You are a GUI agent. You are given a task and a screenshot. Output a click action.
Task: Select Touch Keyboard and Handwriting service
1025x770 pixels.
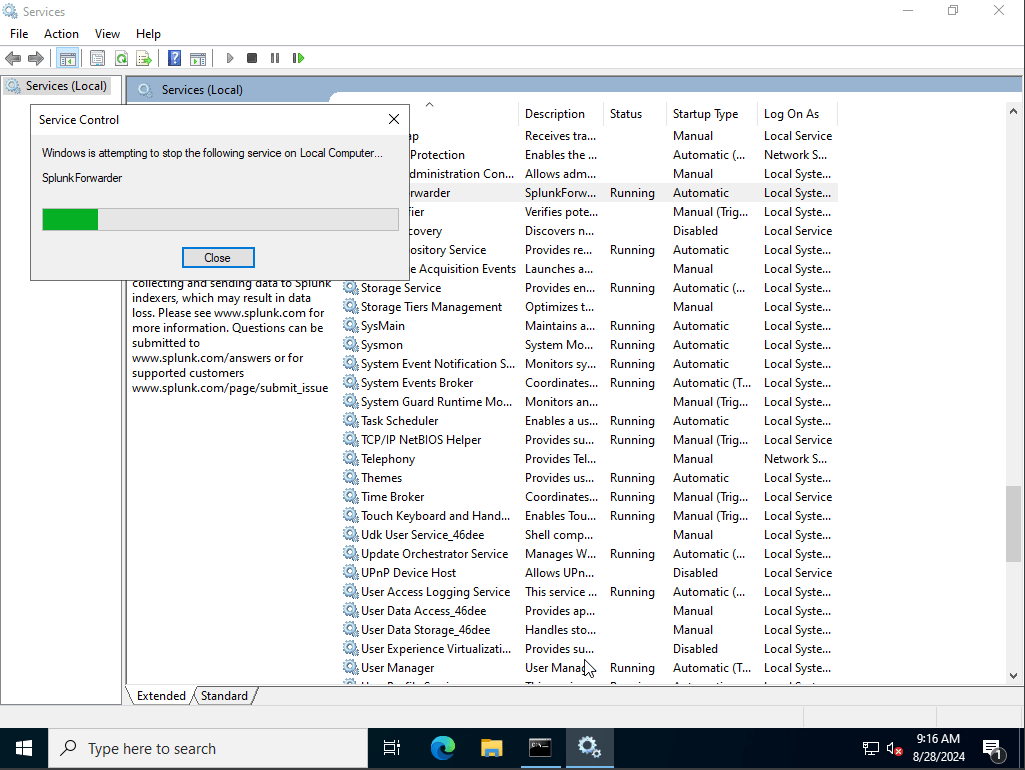pos(589,516)
